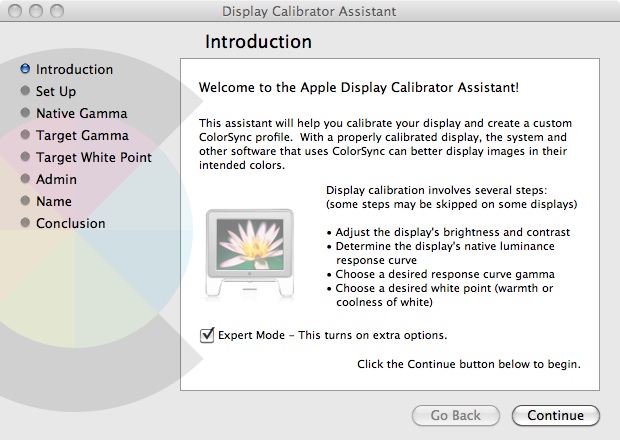This screenshot has height=440, width=620.
Task: Click 'Adjust the display's brightness and contrast' bullet
Action: pos(448,232)
